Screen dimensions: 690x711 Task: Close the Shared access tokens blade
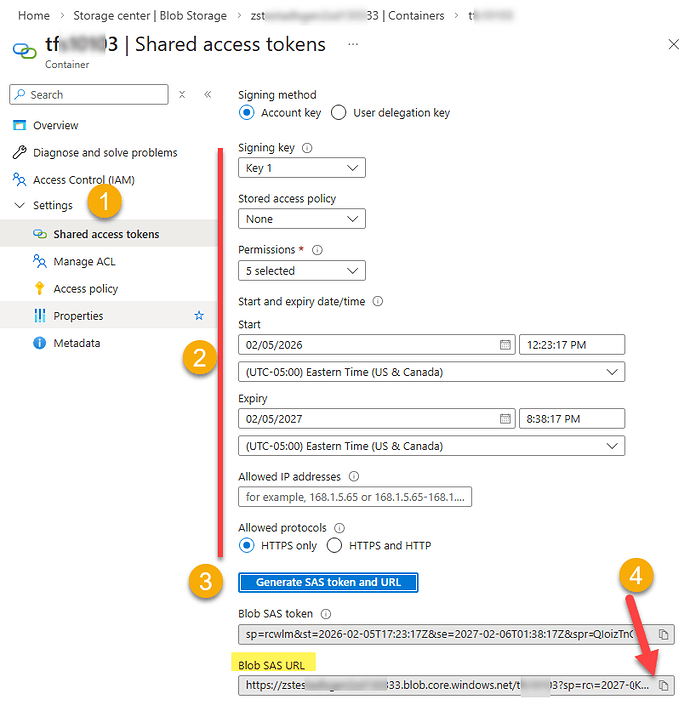(x=674, y=44)
